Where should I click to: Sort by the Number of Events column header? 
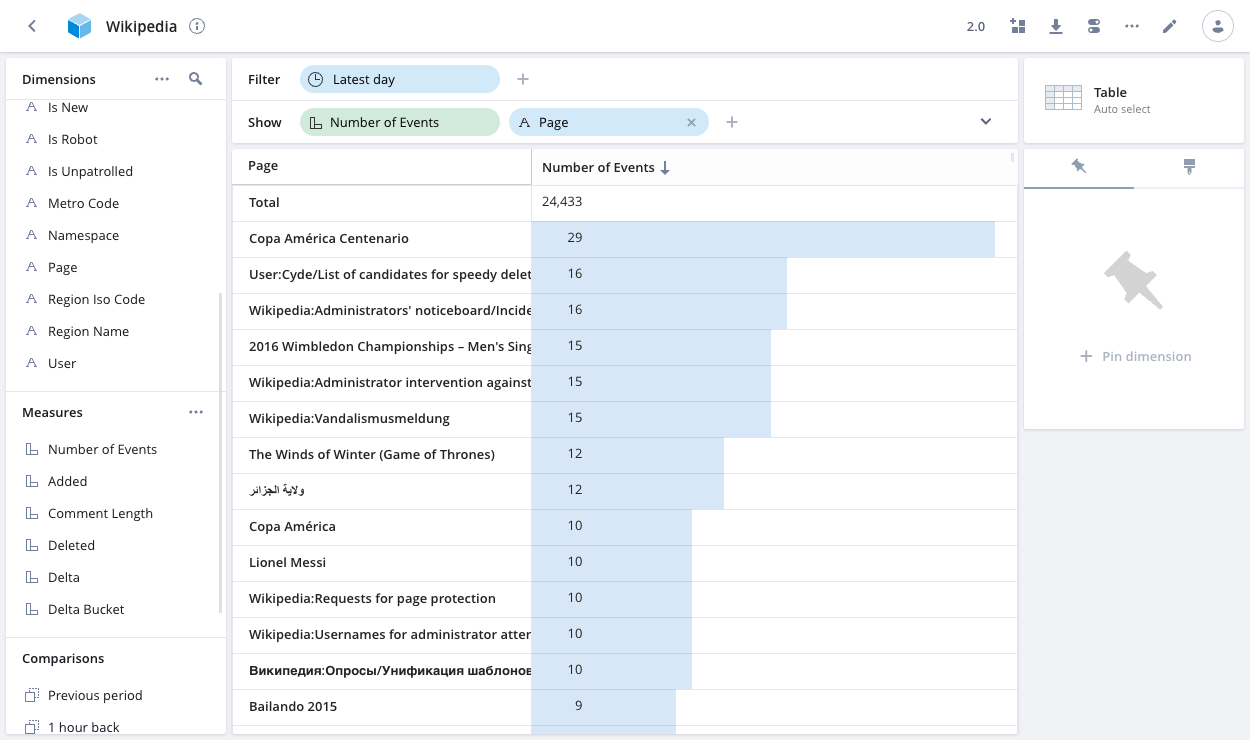(x=774, y=167)
